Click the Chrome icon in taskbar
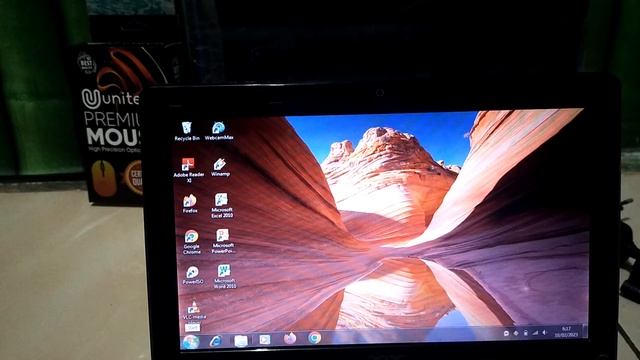The image size is (640, 360). coord(314,338)
